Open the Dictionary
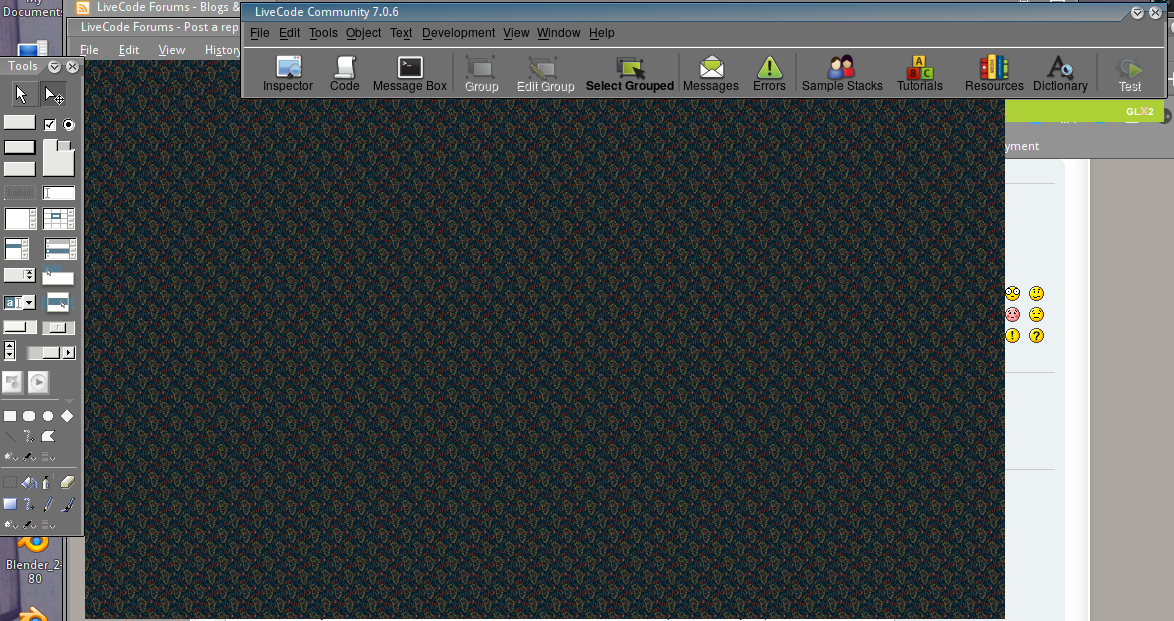1174x621 pixels. click(x=1060, y=74)
